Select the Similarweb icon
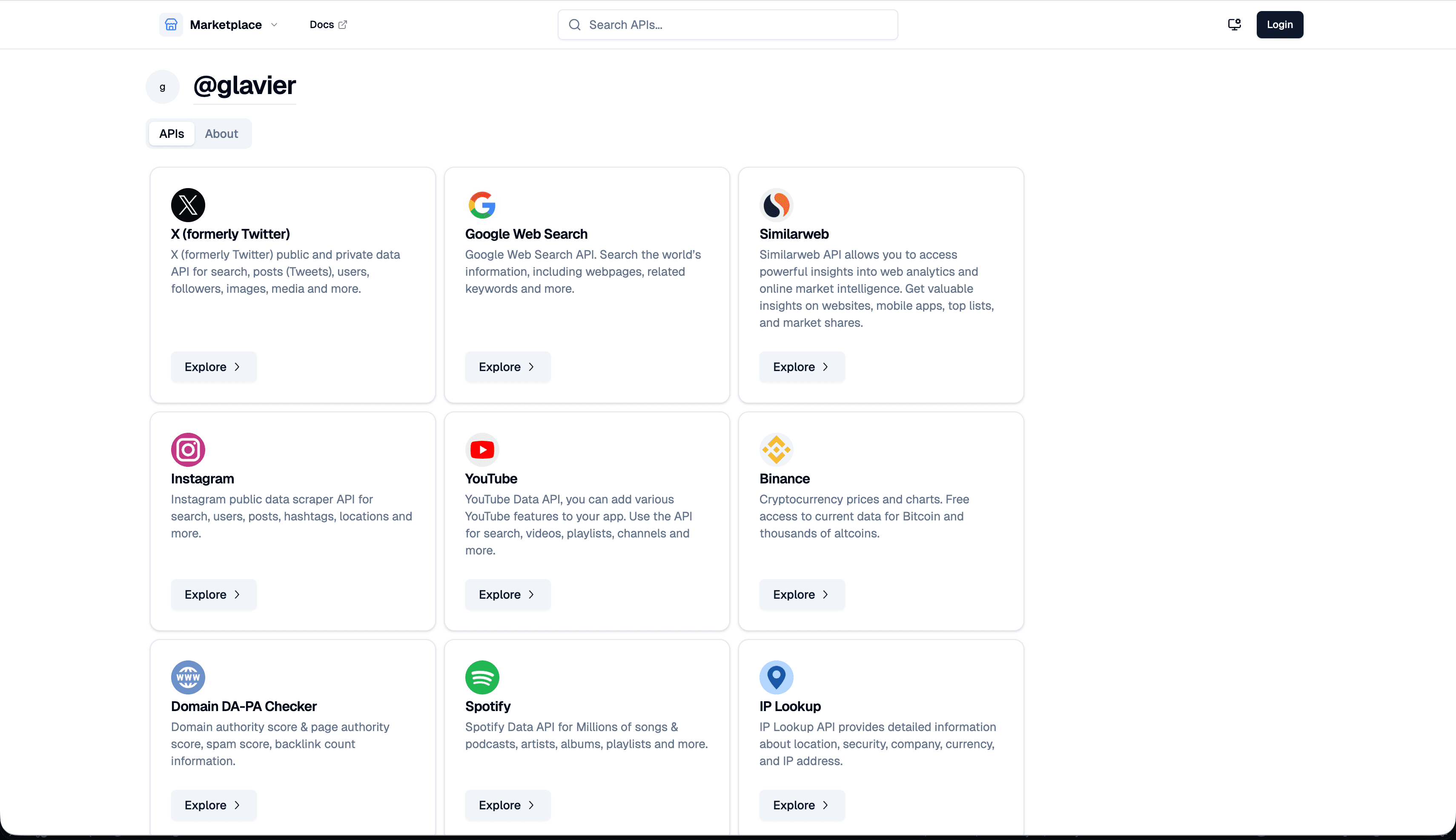The image size is (1456, 840). 776,204
